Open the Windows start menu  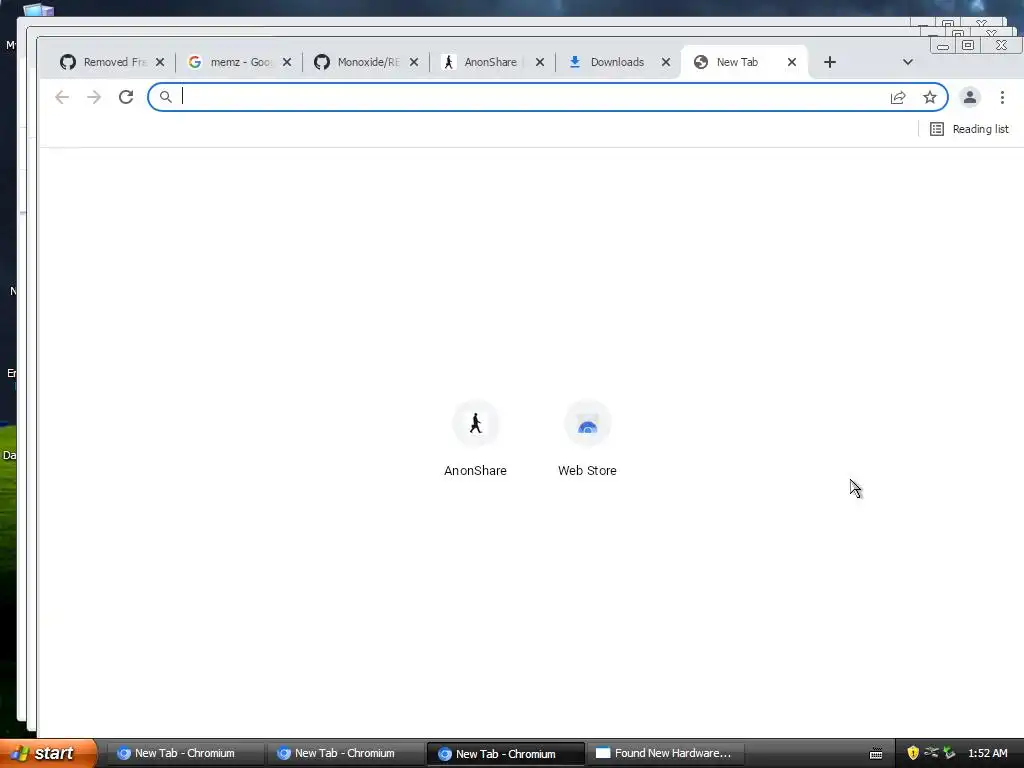(x=48, y=753)
